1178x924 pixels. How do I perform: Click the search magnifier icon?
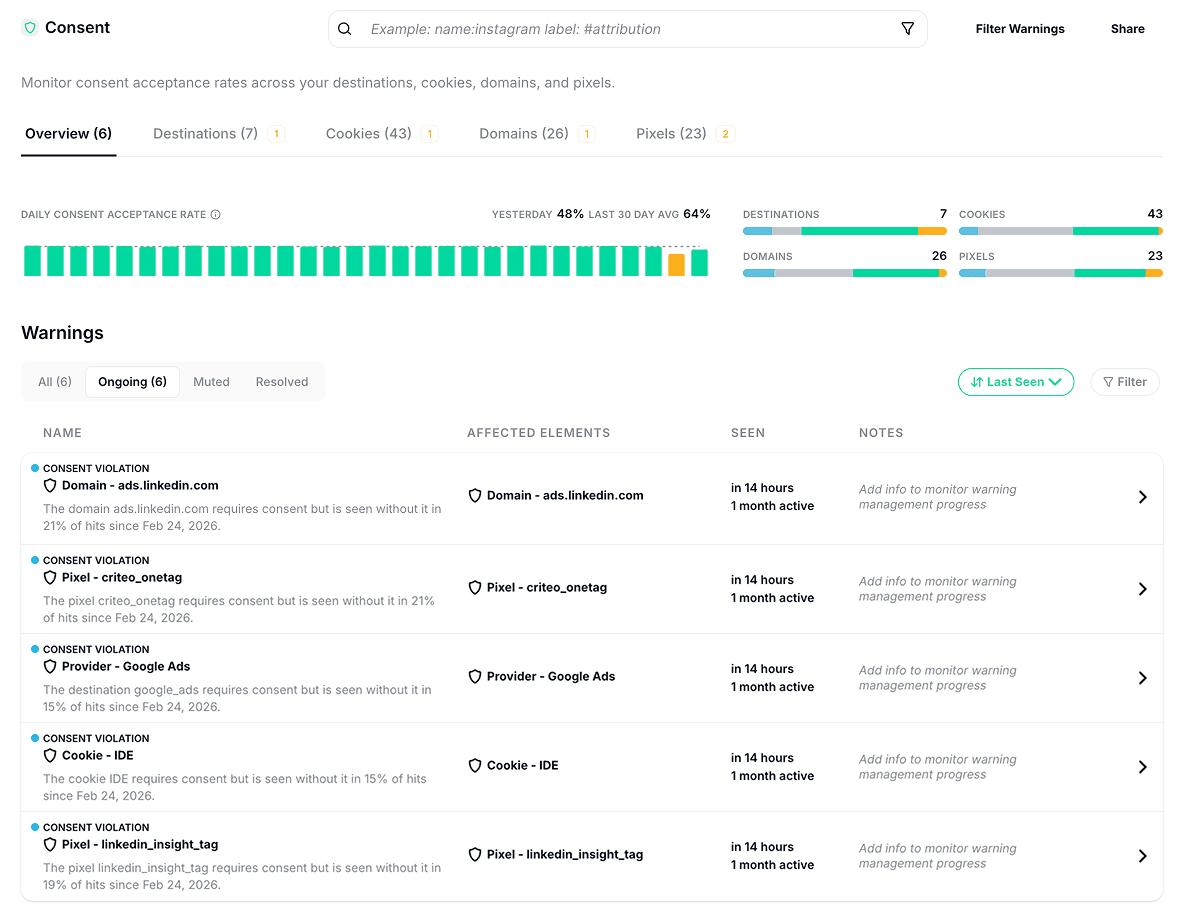pos(345,29)
